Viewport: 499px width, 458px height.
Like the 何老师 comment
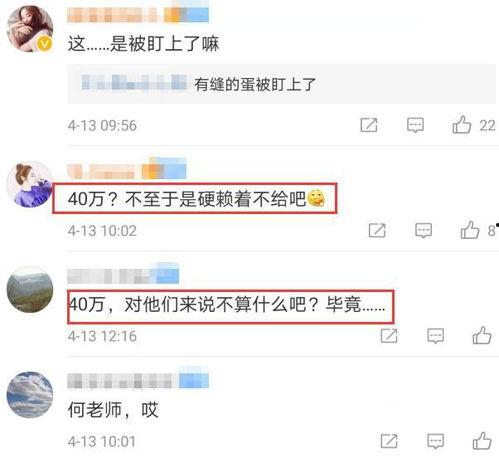(482, 440)
